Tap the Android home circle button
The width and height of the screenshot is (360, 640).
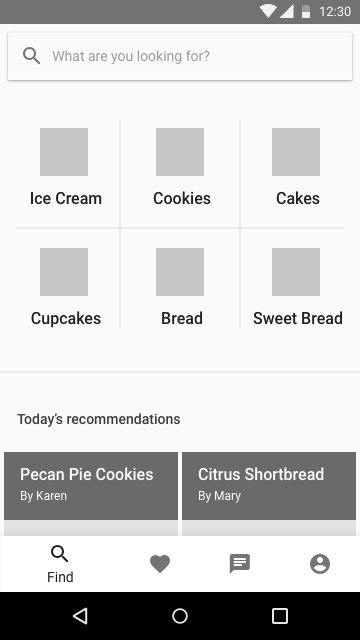(180, 616)
